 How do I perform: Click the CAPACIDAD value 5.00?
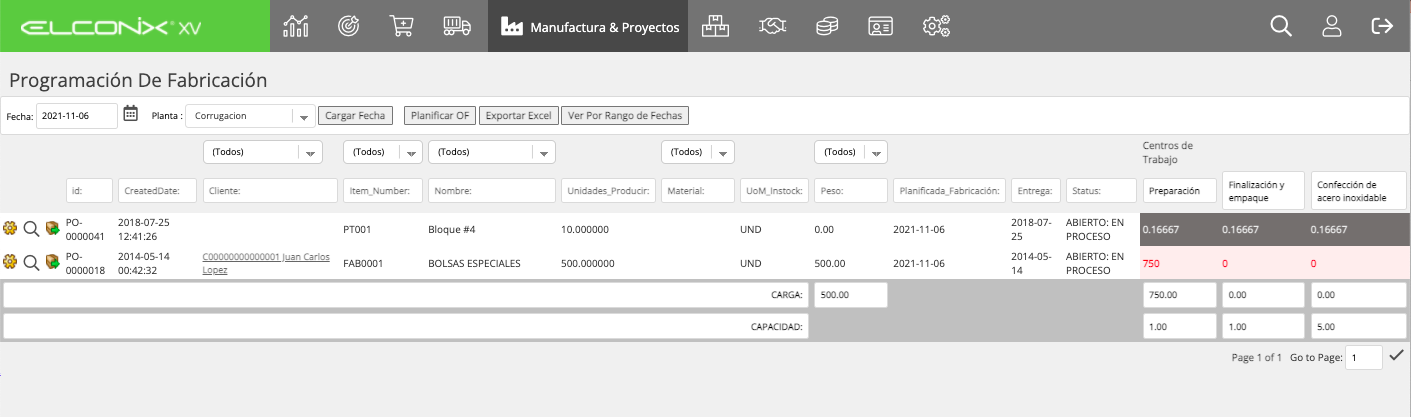1358,326
